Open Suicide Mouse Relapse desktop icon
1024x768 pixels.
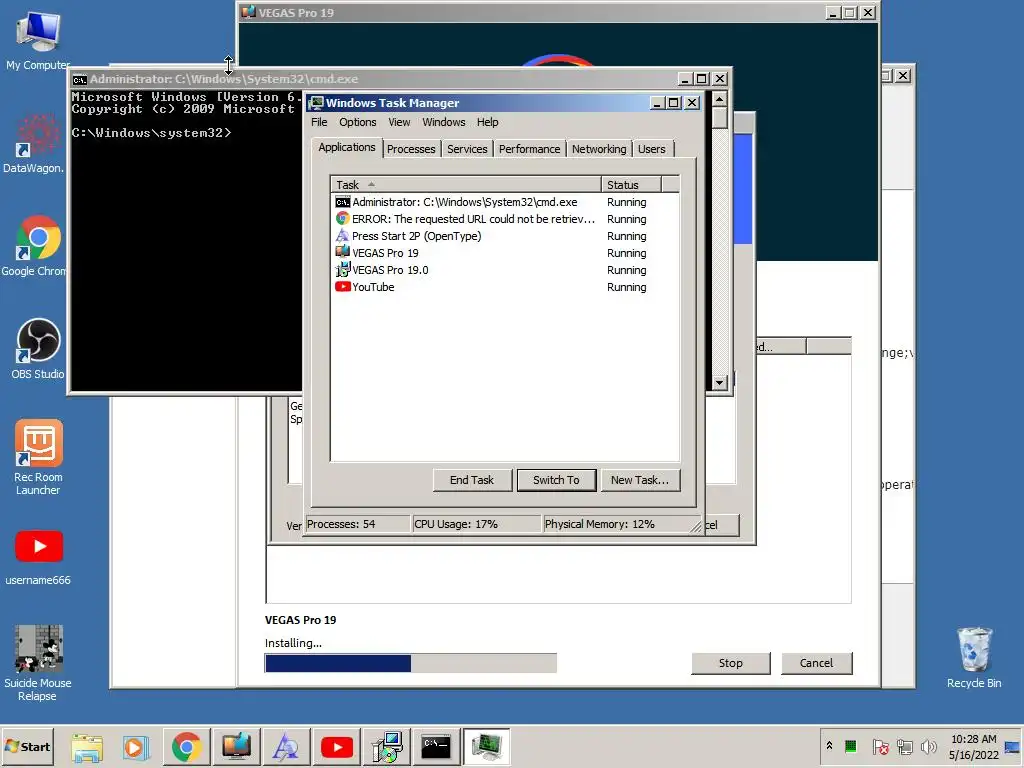click(38, 662)
